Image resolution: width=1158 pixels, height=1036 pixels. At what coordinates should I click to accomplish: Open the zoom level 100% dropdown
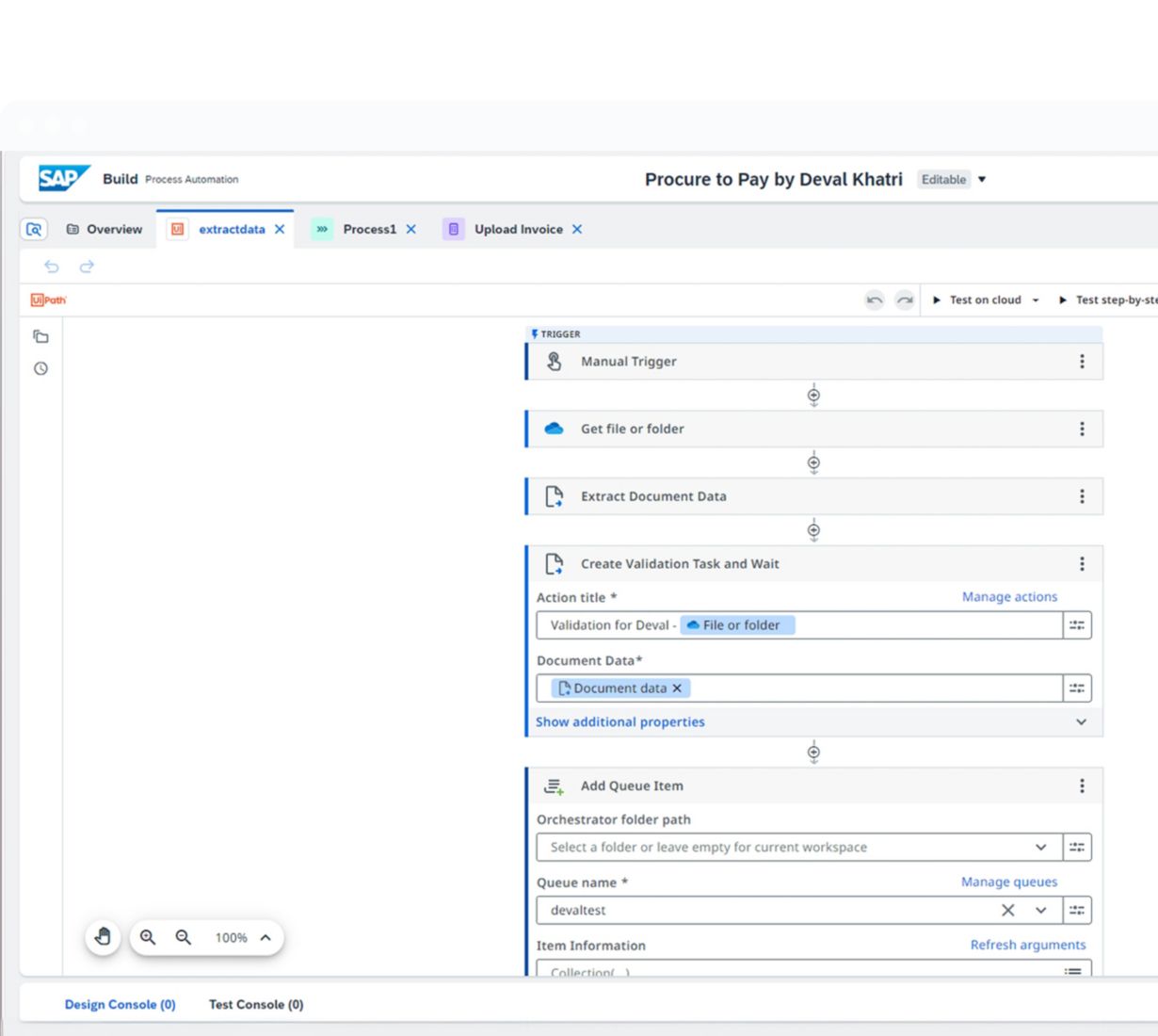pyautogui.click(x=265, y=937)
